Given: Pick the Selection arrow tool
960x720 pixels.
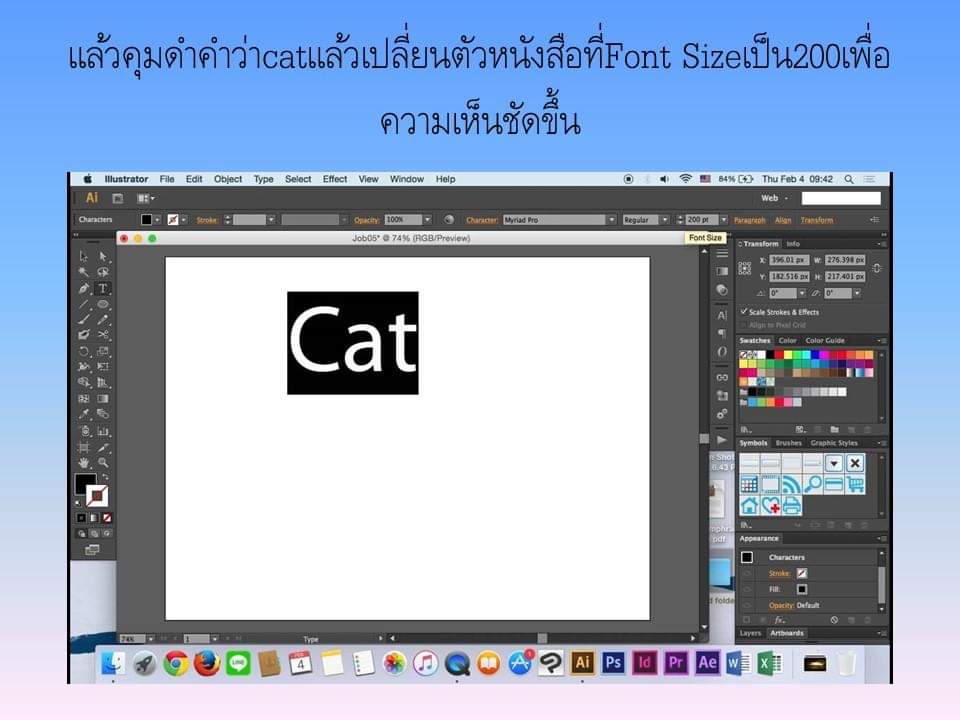Looking at the screenshot, I should click(x=84, y=256).
